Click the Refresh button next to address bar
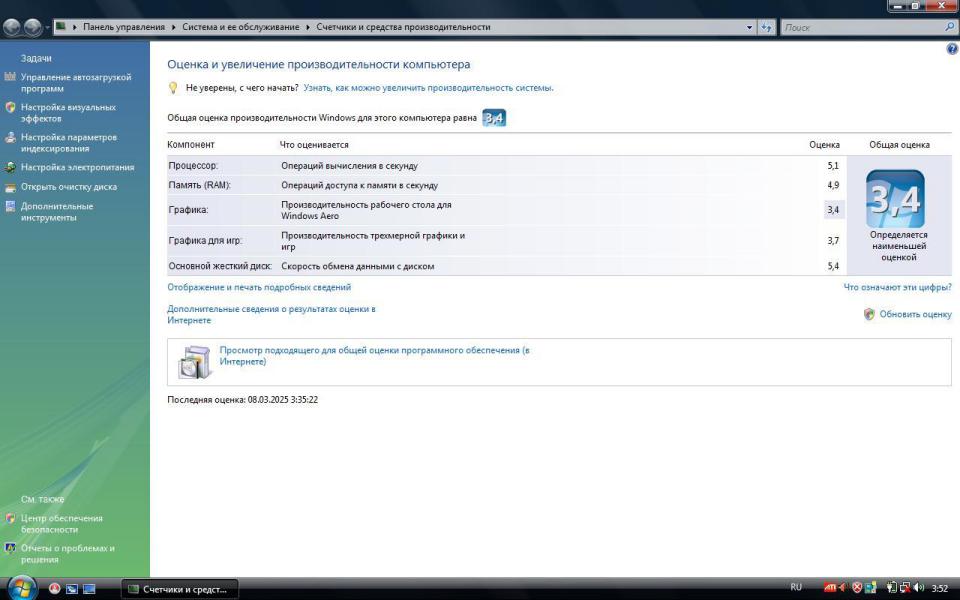960x600 pixels. [x=767, y=27]
